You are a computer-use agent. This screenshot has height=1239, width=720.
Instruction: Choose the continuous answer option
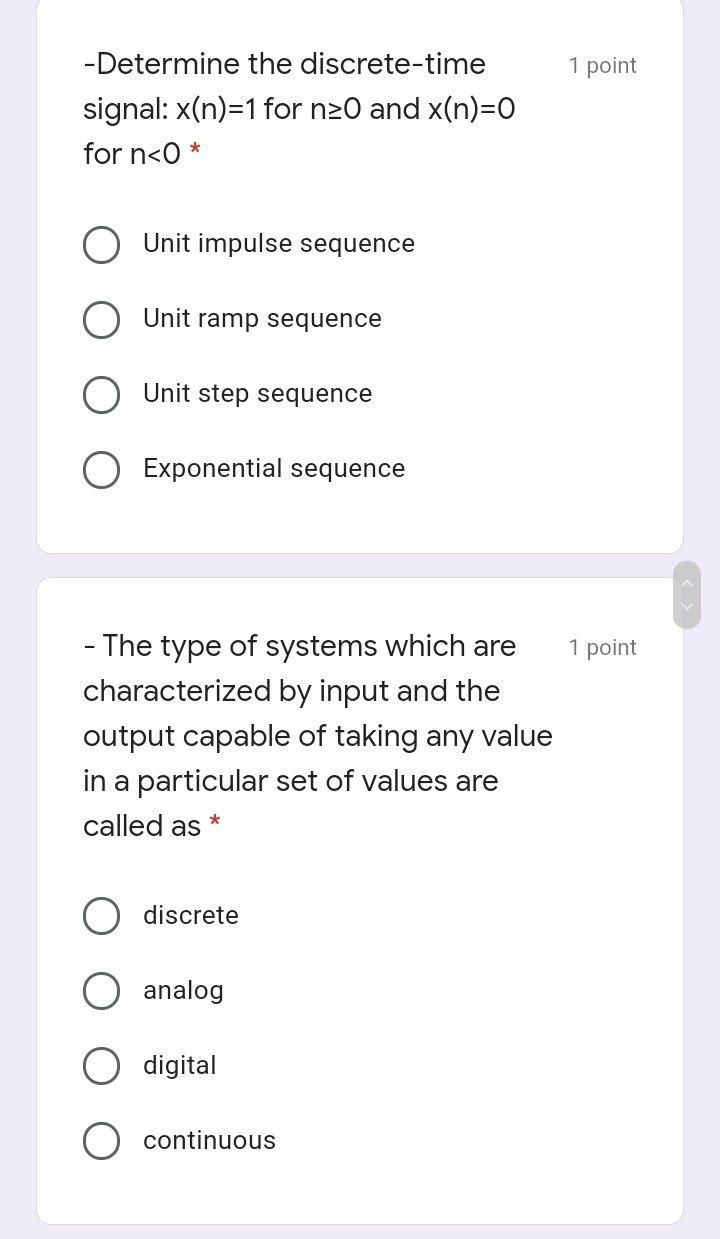tap(101, 1141)
